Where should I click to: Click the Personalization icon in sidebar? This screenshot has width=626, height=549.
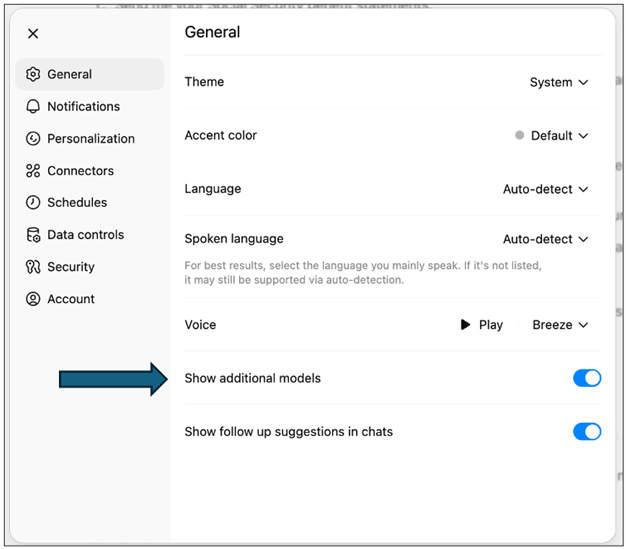click(33, 139)
